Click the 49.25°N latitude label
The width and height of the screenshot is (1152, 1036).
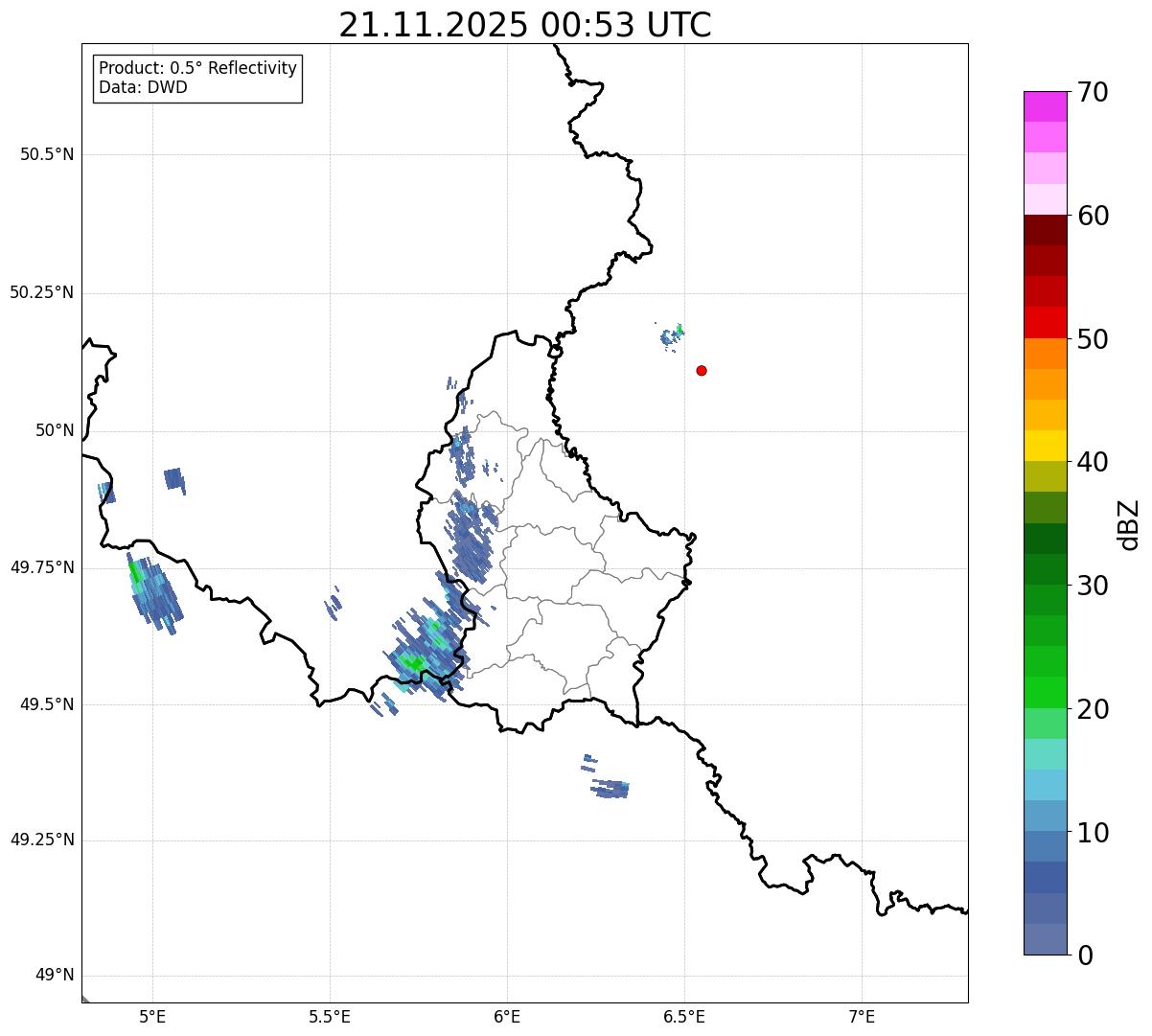pos(42,840)
